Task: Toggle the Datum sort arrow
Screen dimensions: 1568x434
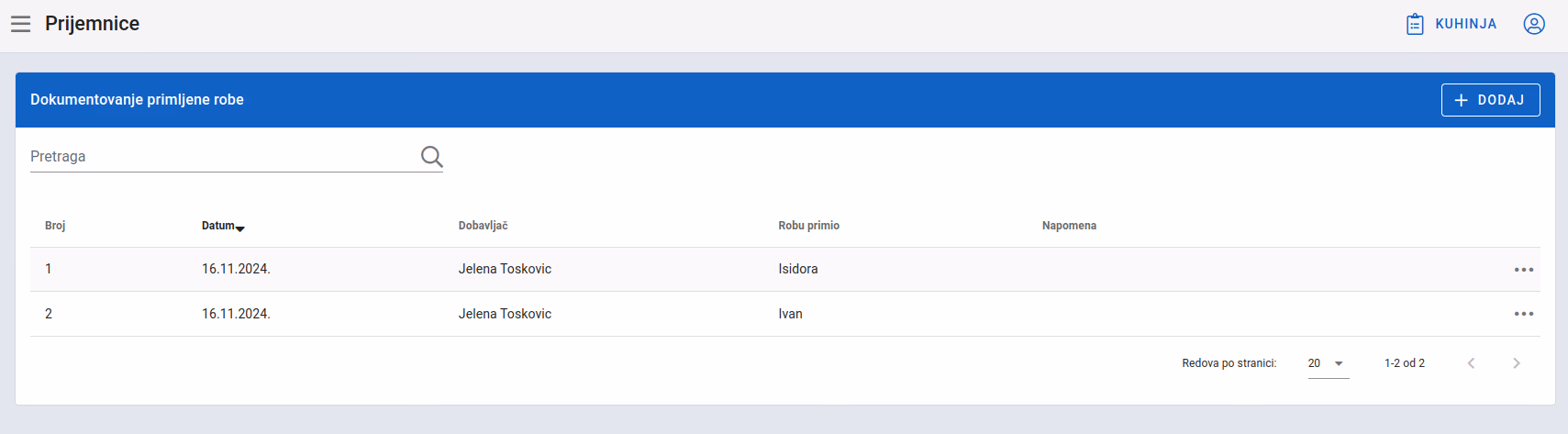Action: click(240, 228)
